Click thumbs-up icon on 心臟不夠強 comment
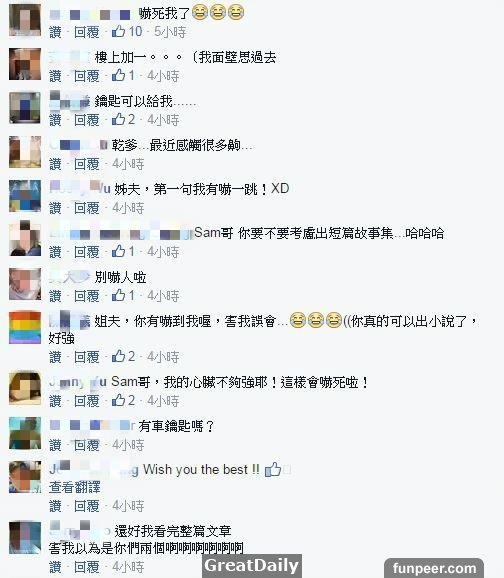 tap(118, 400)
